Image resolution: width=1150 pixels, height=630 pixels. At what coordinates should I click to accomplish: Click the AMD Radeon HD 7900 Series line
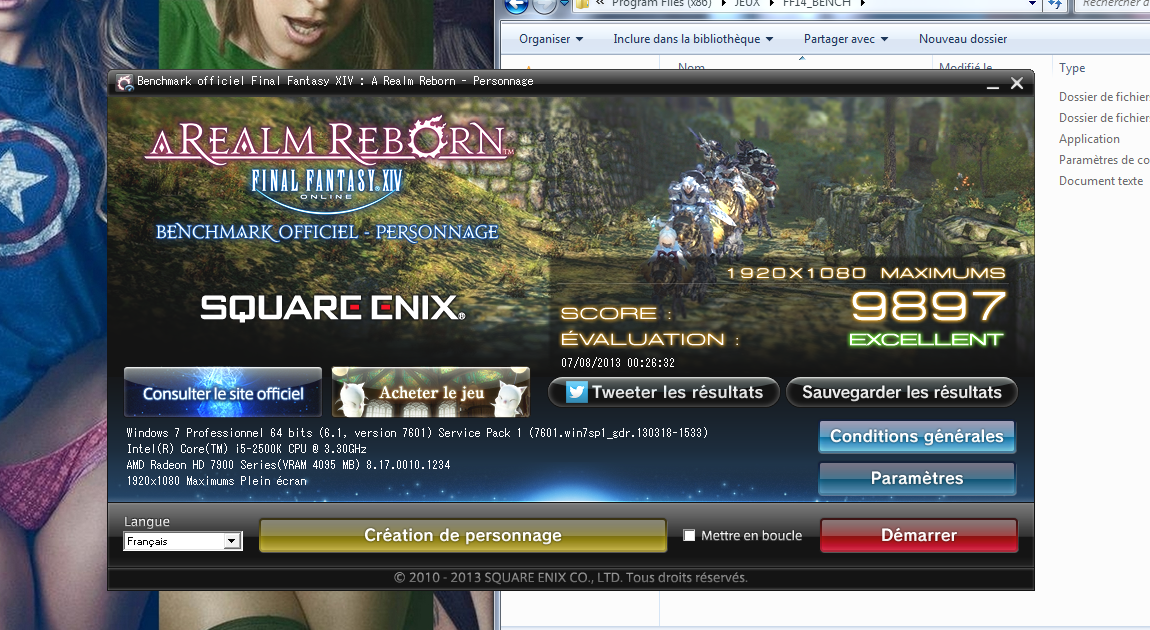288,465
